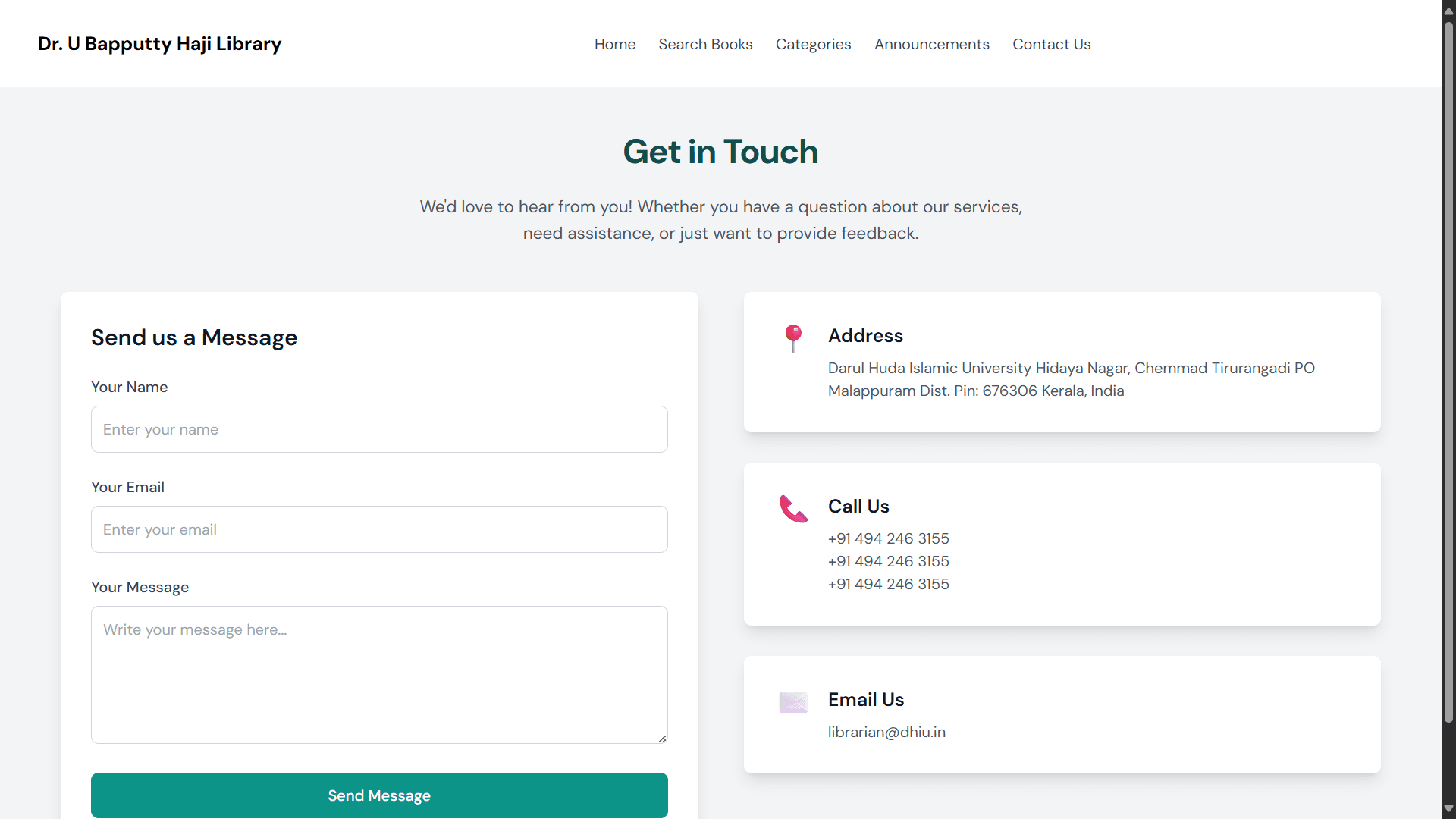Focus the Enter your name field
This screenshot has width=1456, height=819.
[379, 429]
